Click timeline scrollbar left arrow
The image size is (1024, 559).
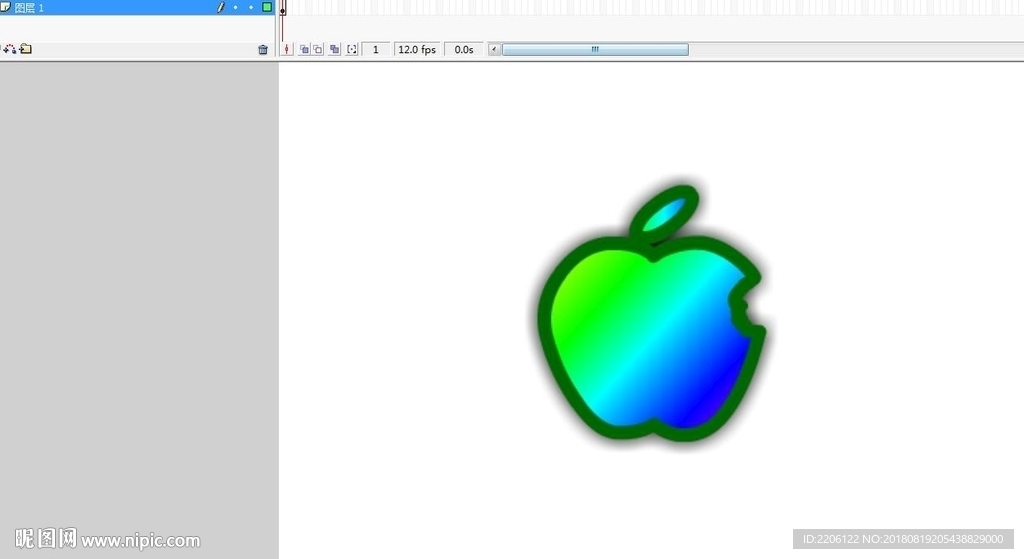click(x=494, y=50)
